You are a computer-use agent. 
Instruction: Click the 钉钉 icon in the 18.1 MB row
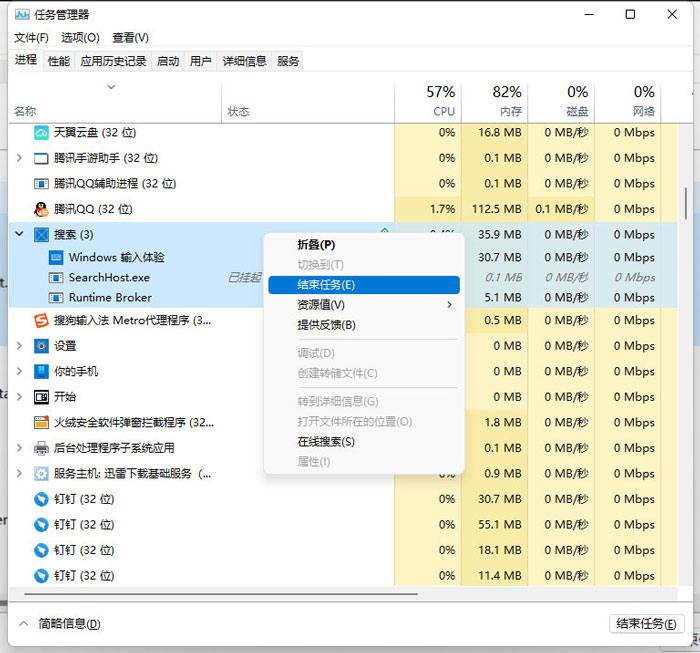click(x=41, y=550)
